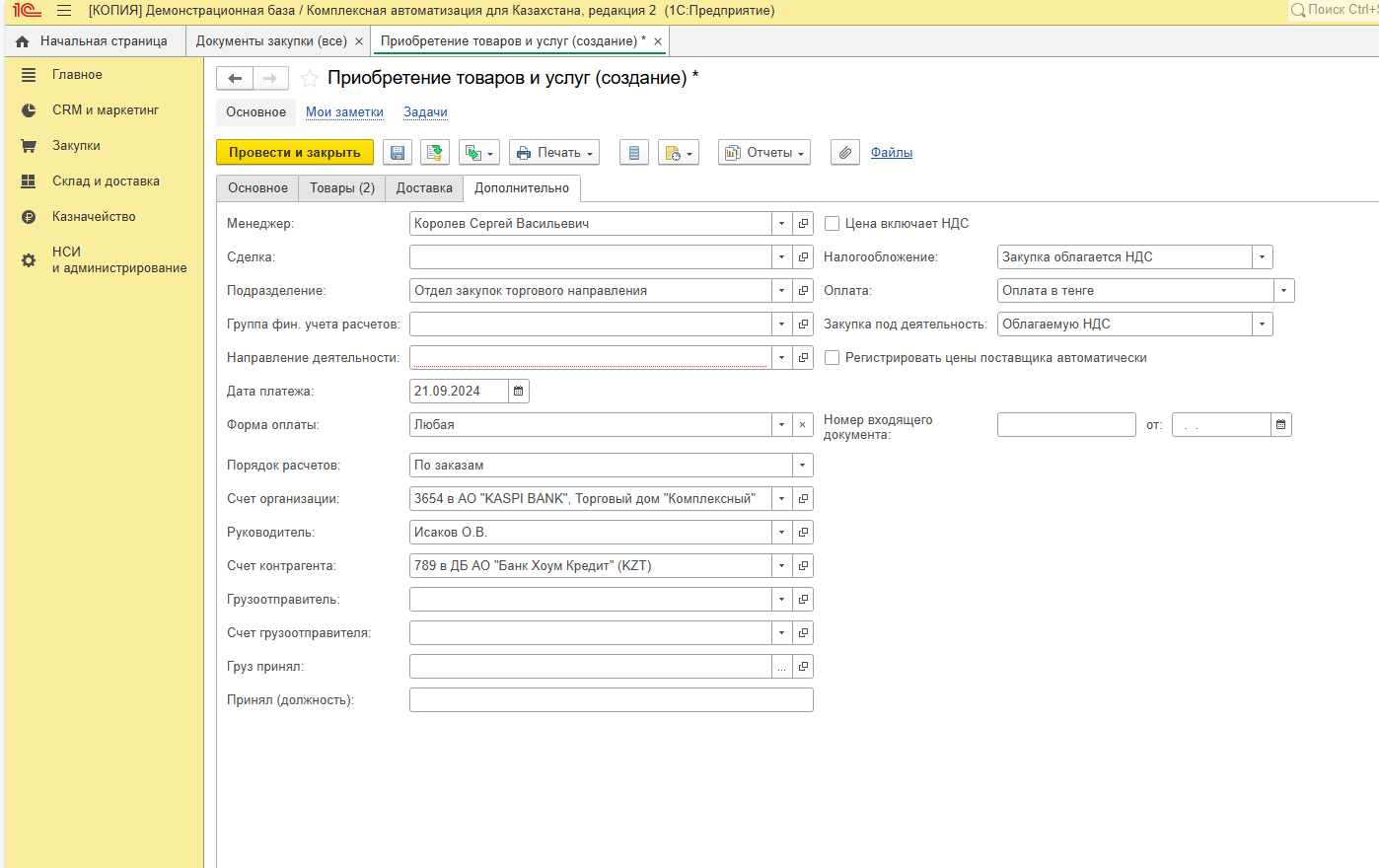The image size is (1379, 868).
Task: Enable the price includes VAT checkbox
Action: (x=833, y=224)
